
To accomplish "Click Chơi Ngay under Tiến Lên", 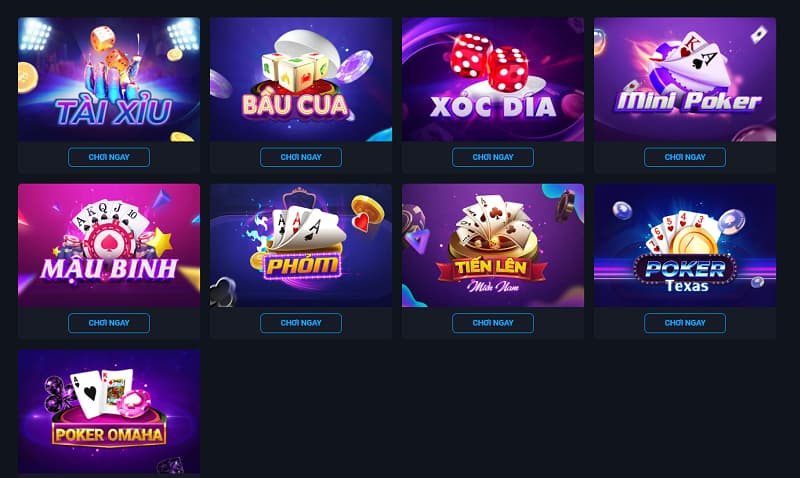I will coord(493,323).
